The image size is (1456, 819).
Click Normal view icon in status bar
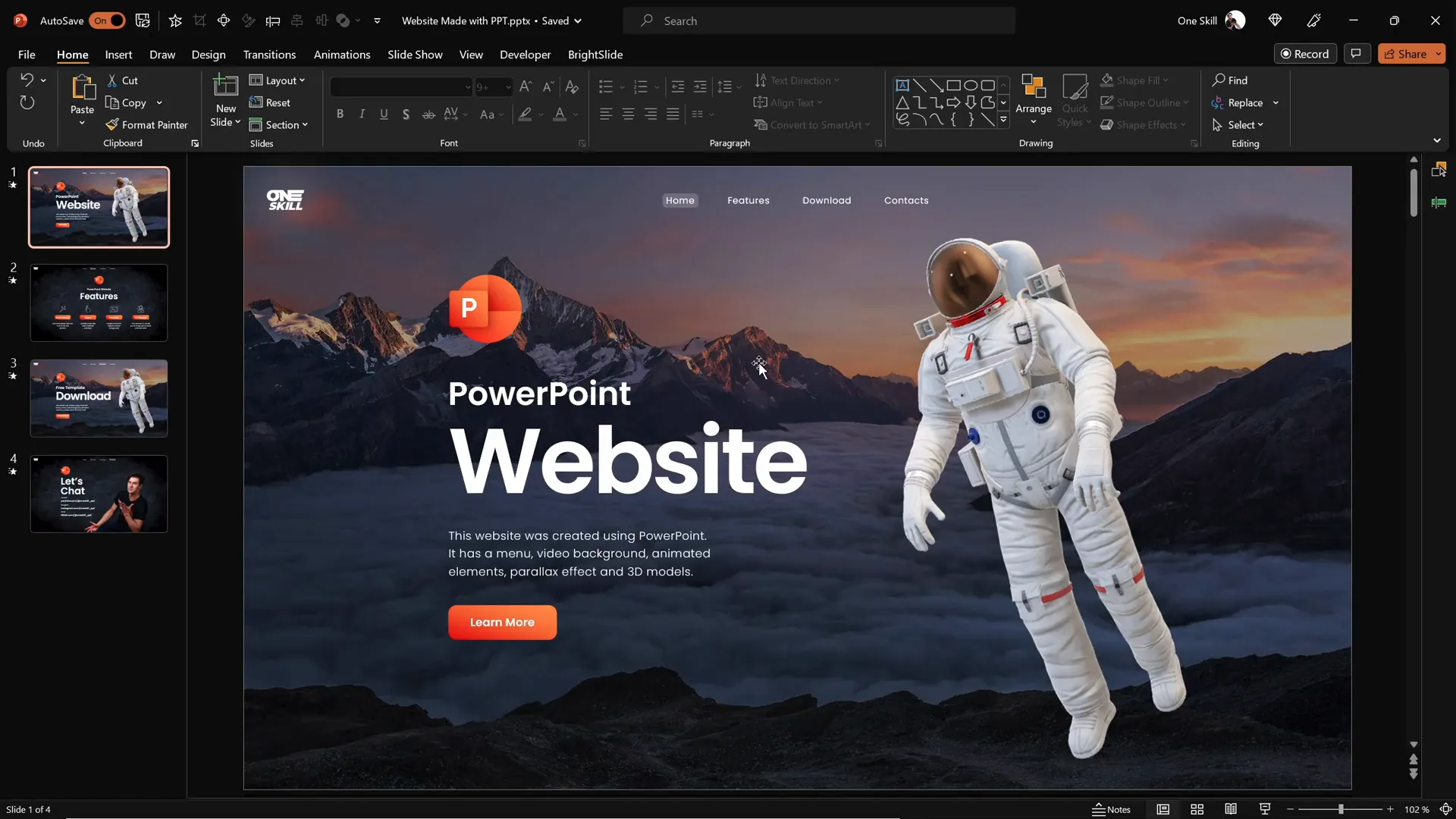click(1163, 809)
